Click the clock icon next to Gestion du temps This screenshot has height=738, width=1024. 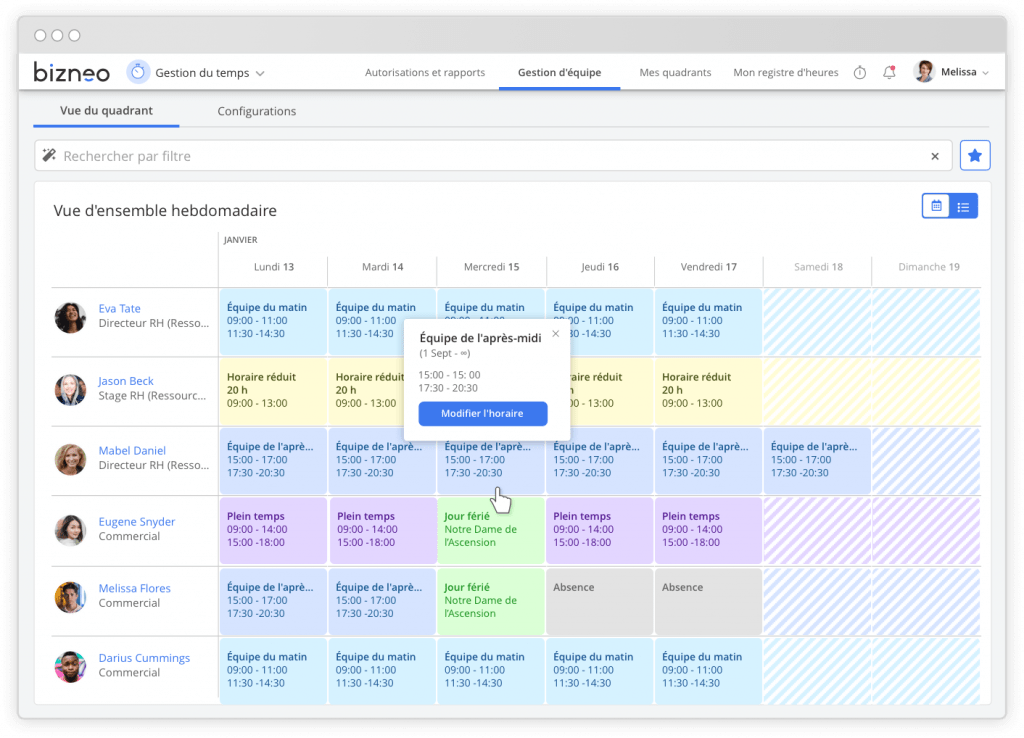137,71
